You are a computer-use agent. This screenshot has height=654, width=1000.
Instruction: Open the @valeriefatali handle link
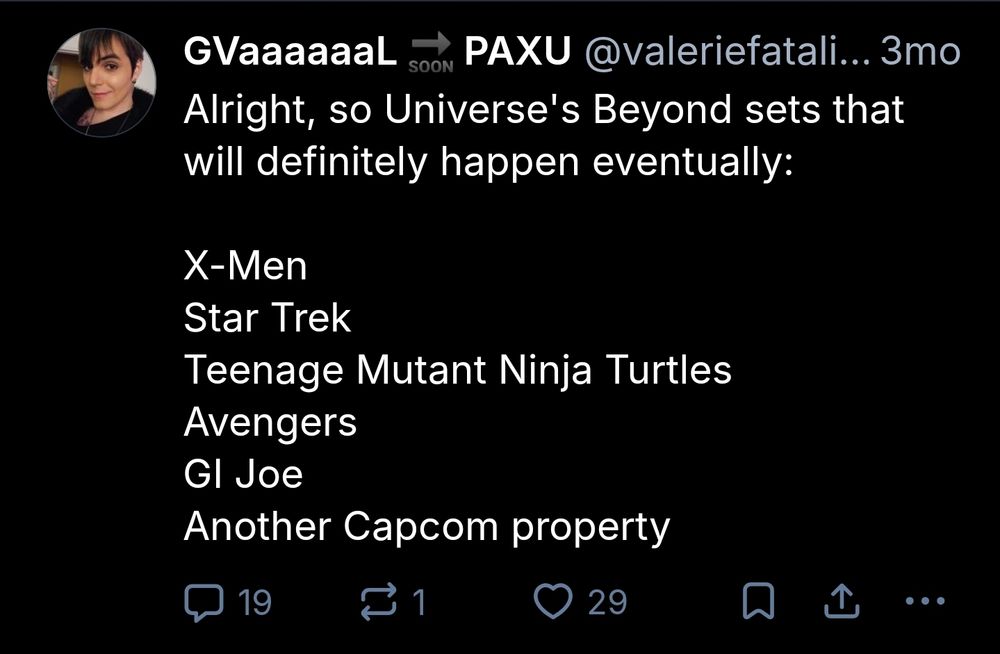point(722,53)
